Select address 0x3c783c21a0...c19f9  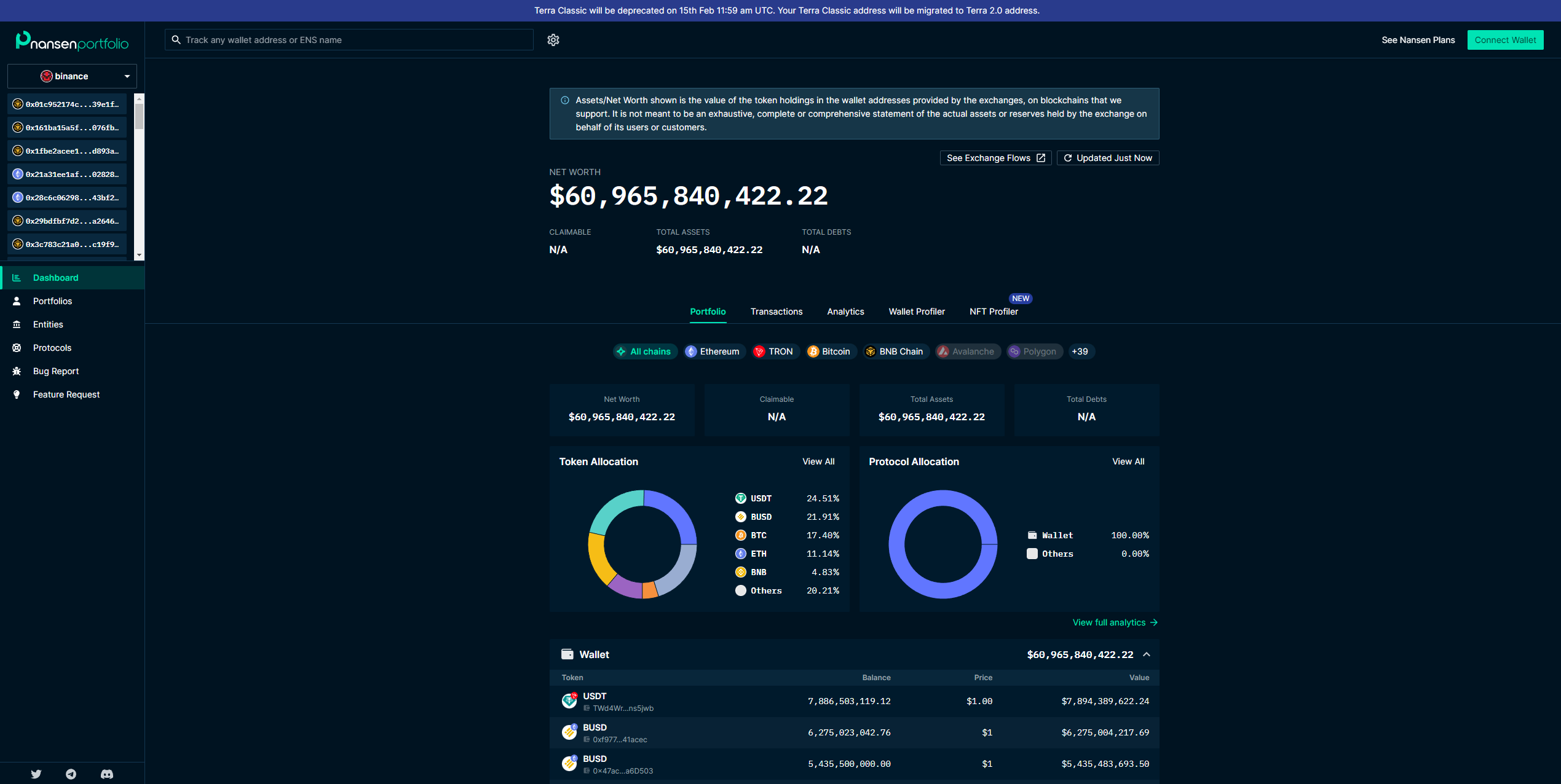click(x=67, y=245)
